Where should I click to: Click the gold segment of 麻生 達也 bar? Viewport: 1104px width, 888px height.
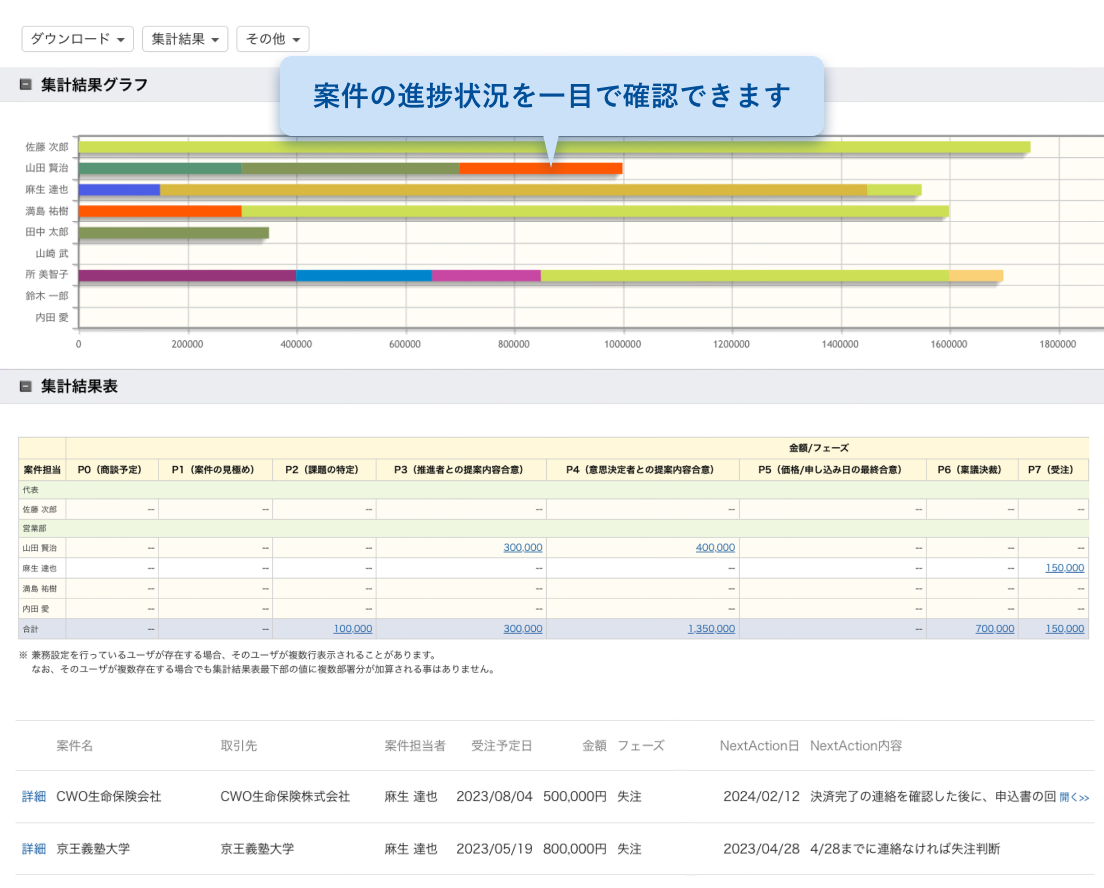[513, 190]
